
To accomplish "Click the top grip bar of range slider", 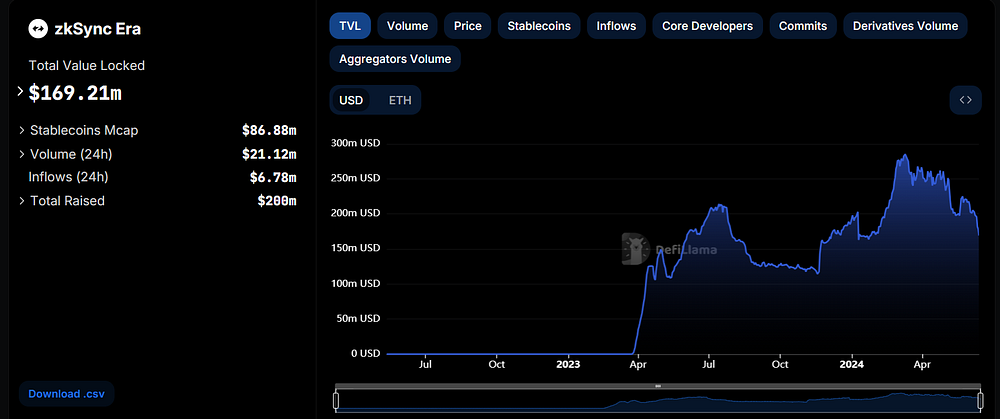I will [658, 386].
